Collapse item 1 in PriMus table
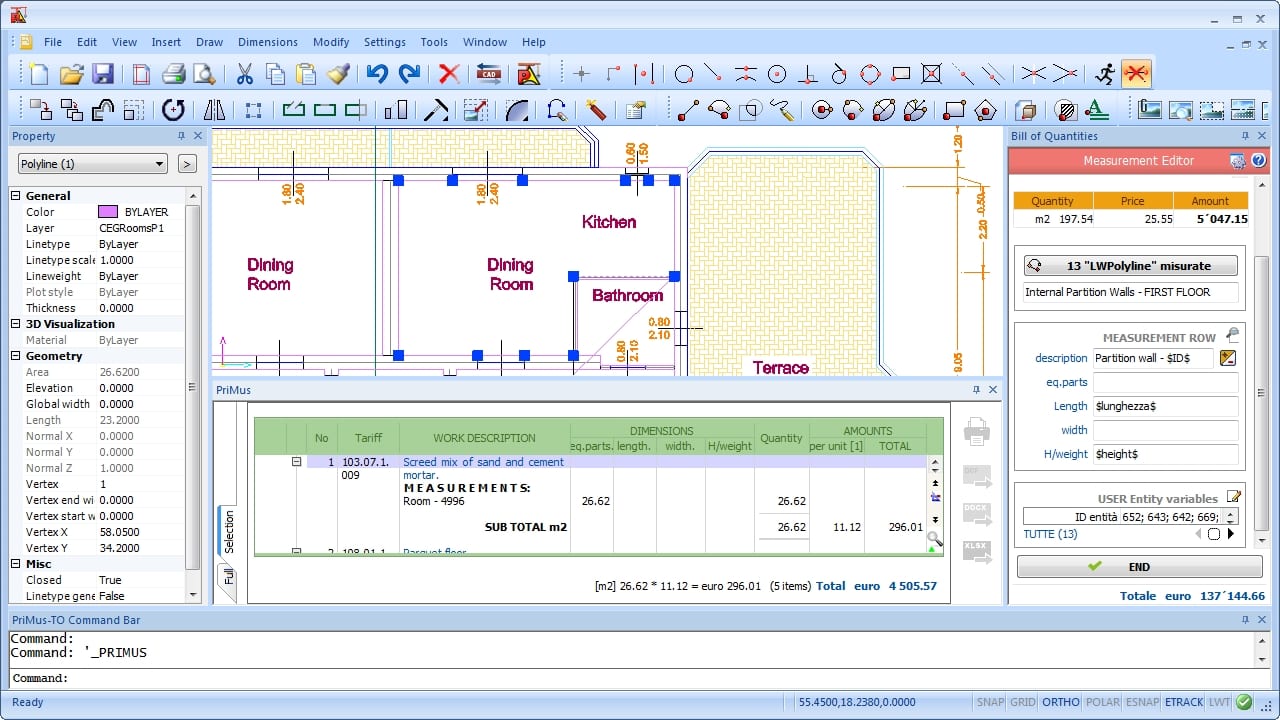The width and height of the screenshot is (1280, 720). (x=296, y=462)
